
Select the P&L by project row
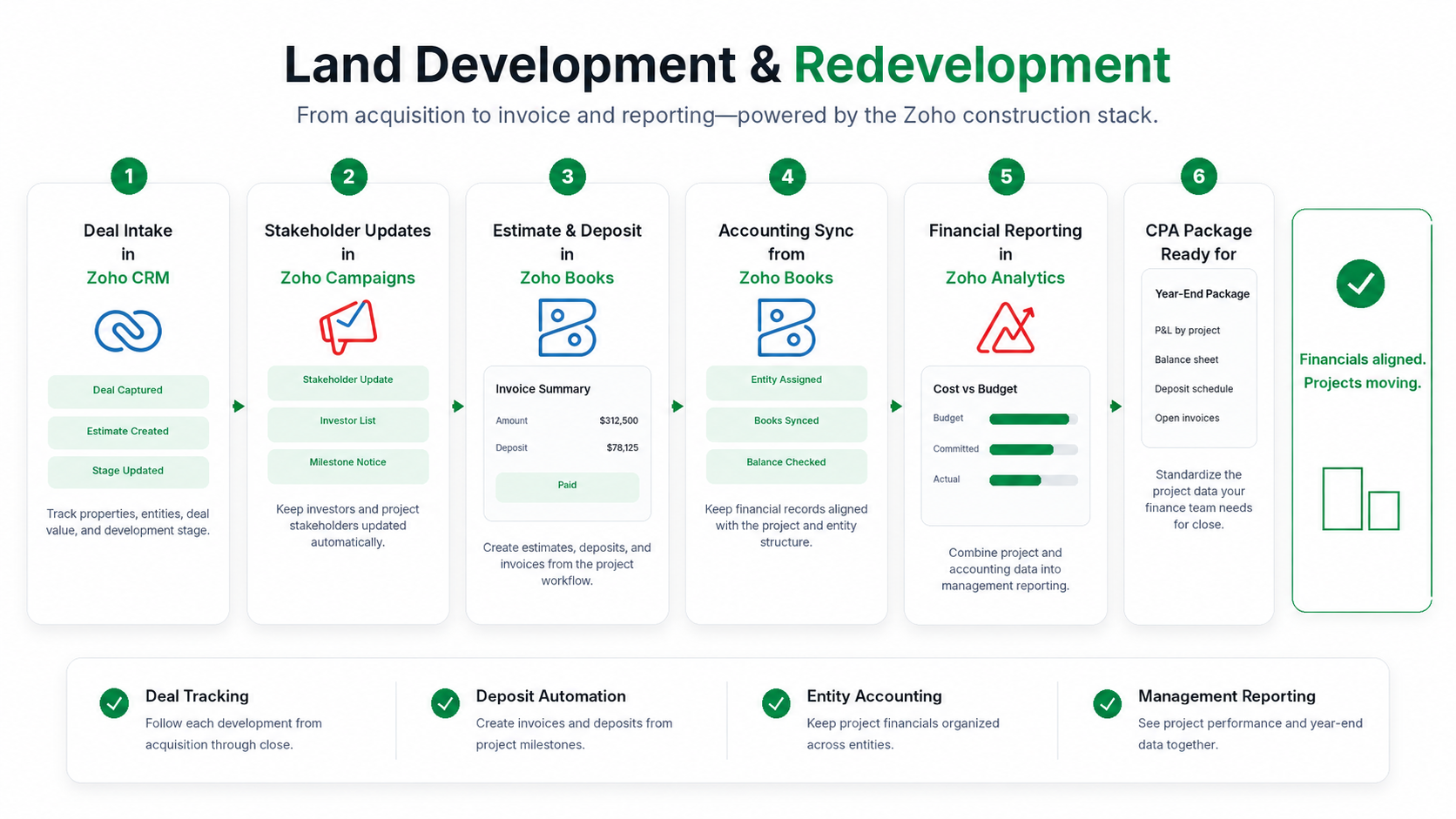click(1188, 331)
